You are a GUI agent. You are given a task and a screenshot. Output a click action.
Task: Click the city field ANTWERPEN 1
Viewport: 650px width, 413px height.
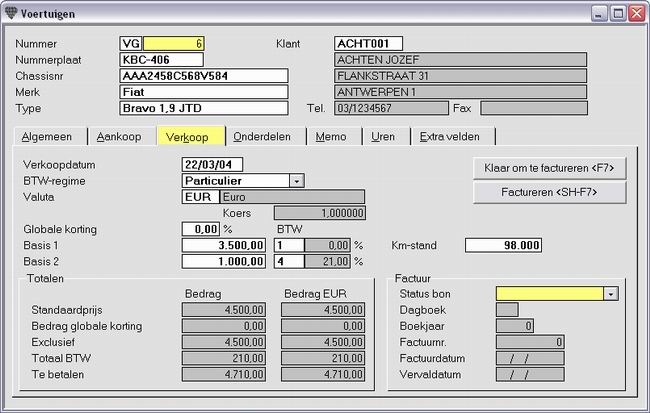[x=461, y=92]
